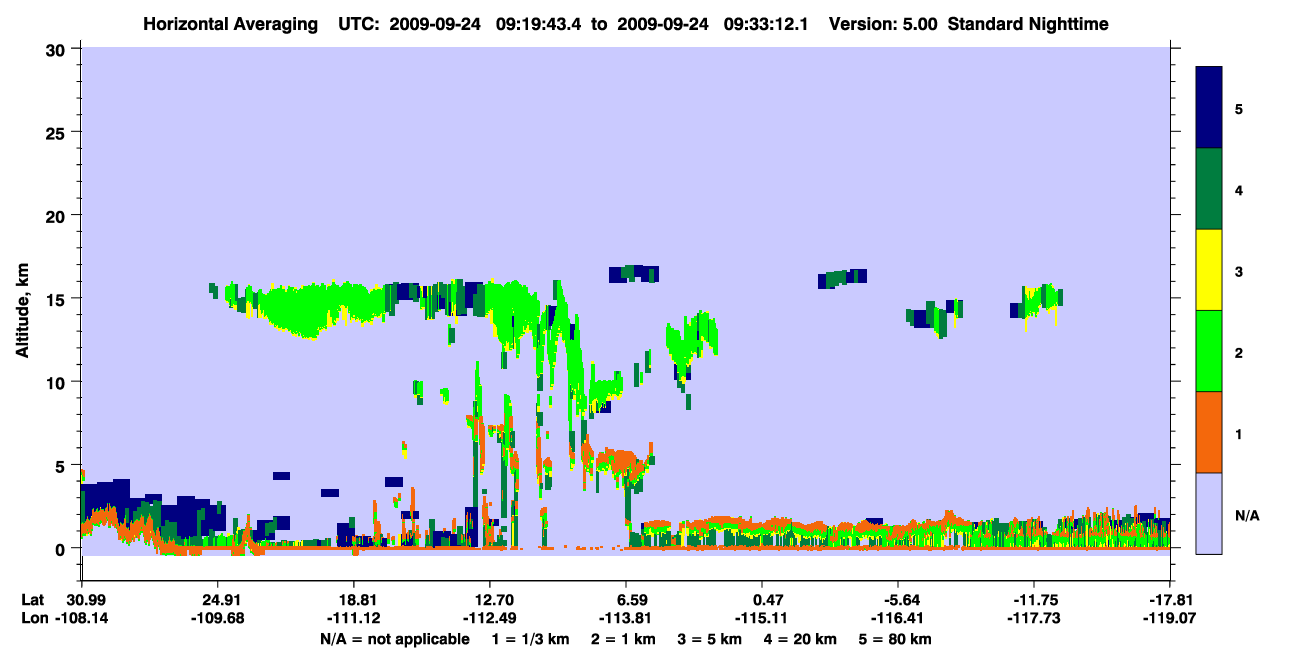1300x667 pixels.
Task: Click the lavender N/A color bar segment
Action: pyautogui.click(x=1209, y=513)
